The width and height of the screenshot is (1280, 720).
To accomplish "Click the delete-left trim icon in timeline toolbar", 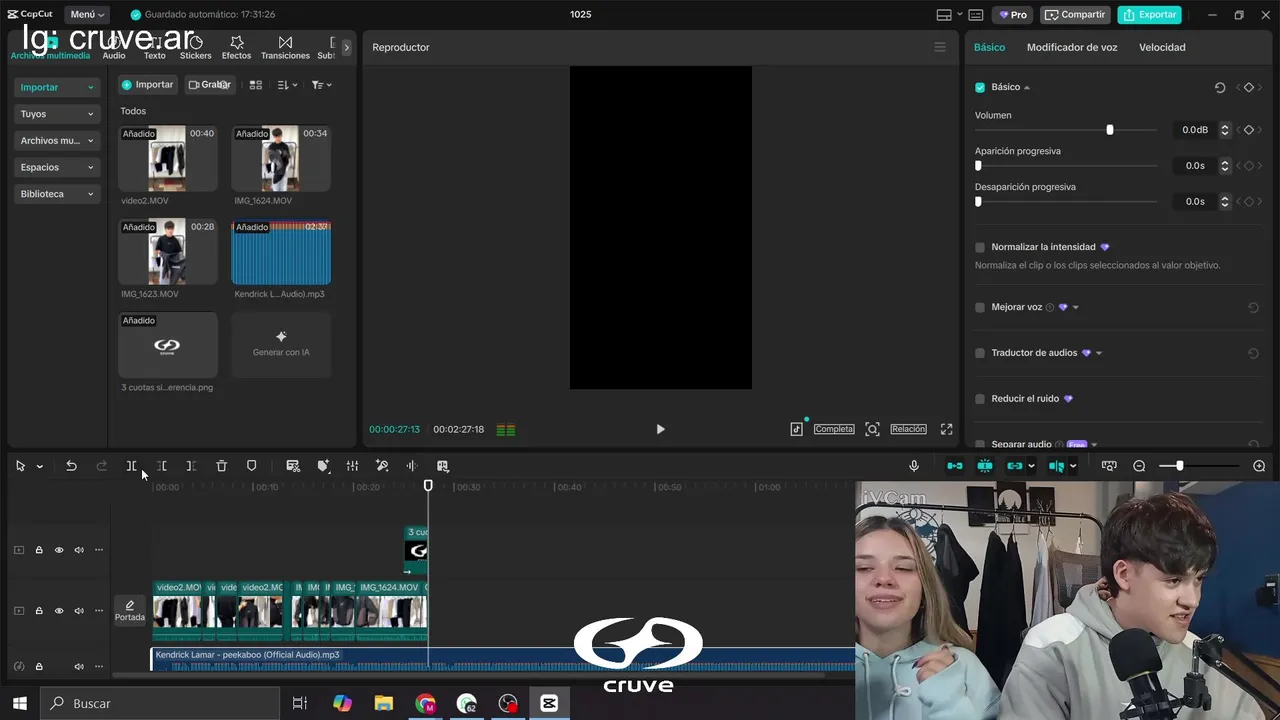I will click(162, 466).
